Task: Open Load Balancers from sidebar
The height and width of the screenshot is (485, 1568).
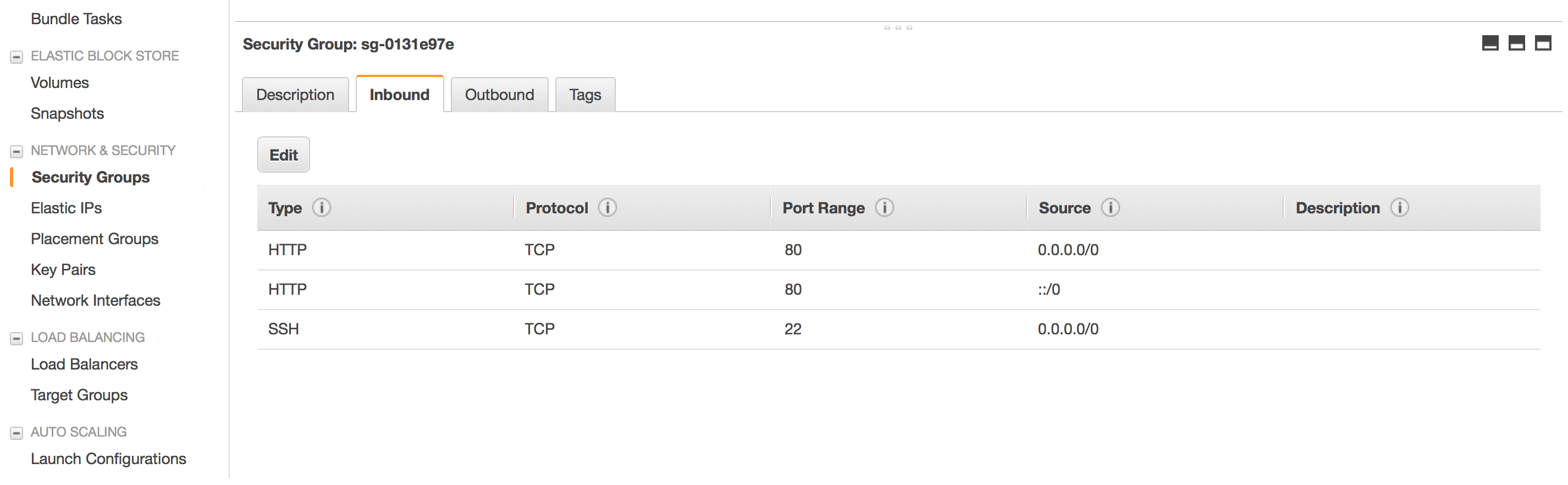Action: pyautogui.click(x=85, y=365)
